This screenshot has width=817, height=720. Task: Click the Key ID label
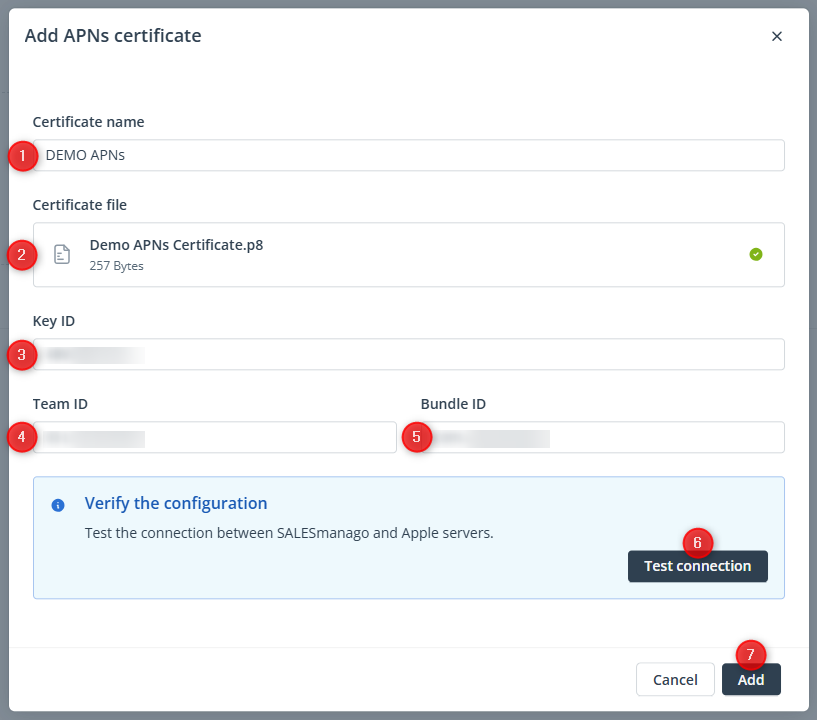click(x=54, y=321)
